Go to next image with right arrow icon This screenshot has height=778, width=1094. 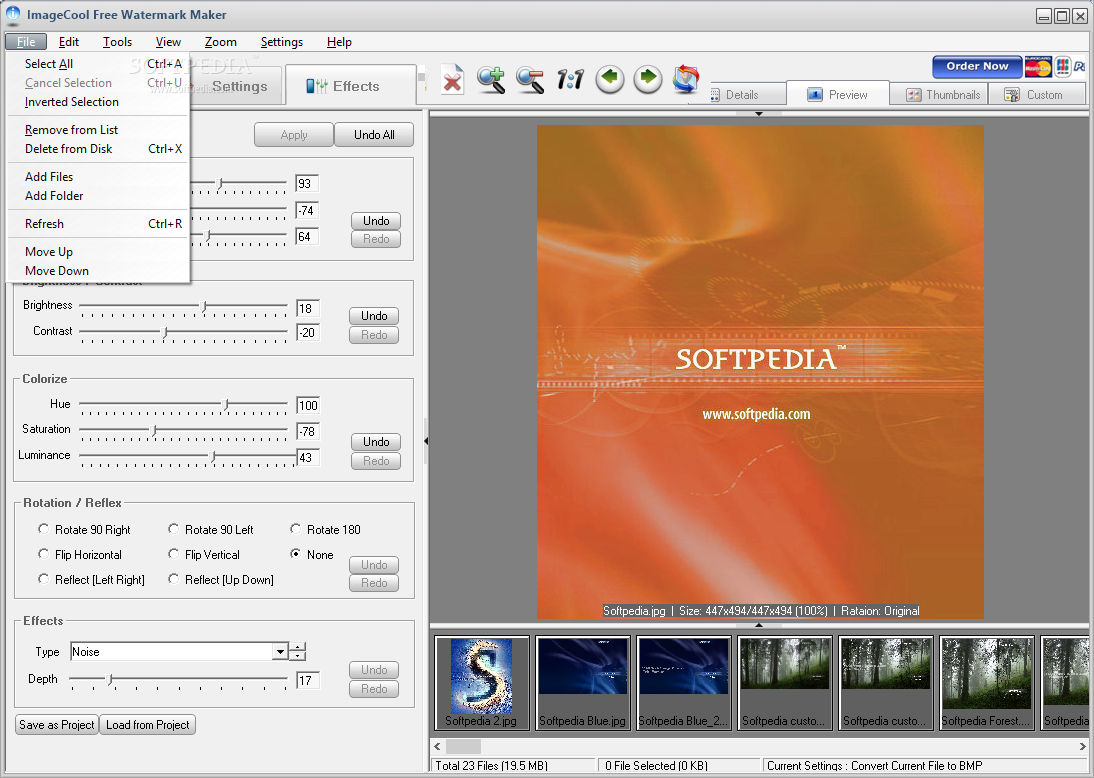[x=647, y=80]
